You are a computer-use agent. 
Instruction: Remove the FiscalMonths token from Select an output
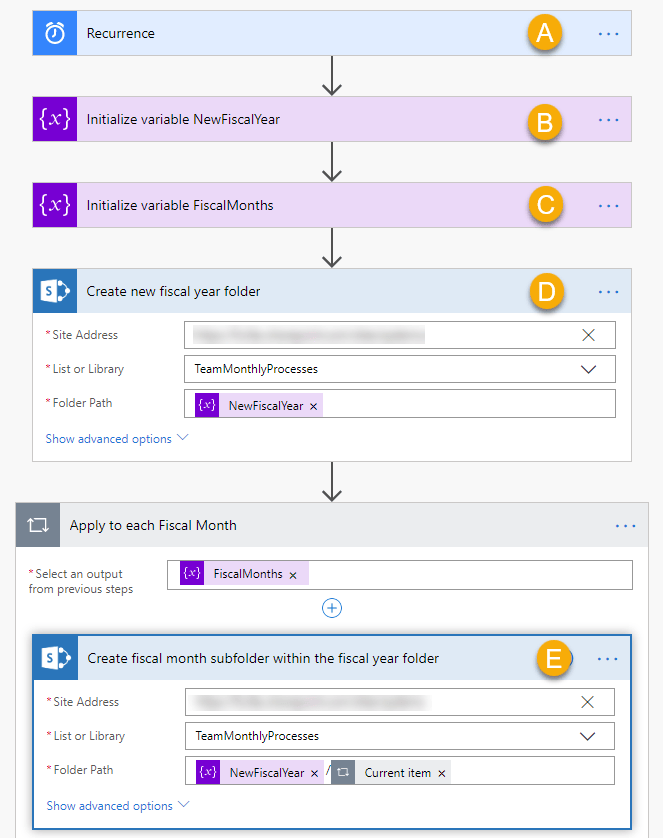pos(293,576)
